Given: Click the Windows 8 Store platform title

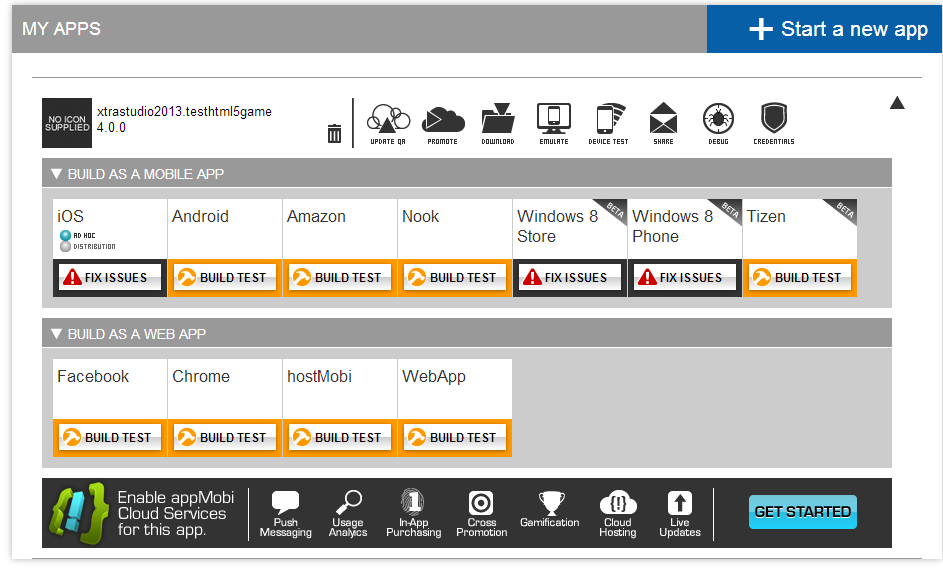Looking at the screenshot, I should tap(558, 226).
